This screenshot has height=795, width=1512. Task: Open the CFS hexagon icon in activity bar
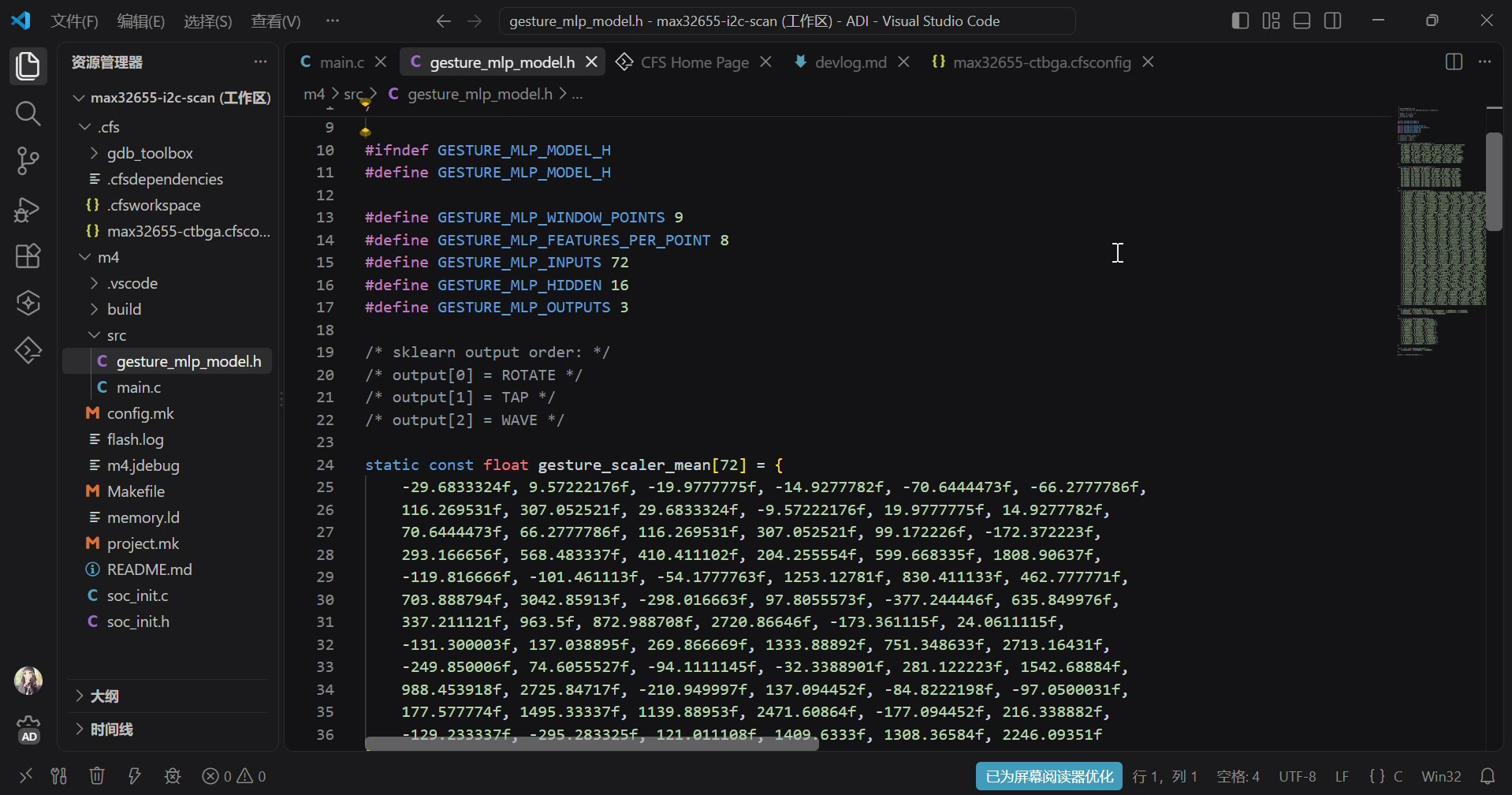click(x=28, y=303)
